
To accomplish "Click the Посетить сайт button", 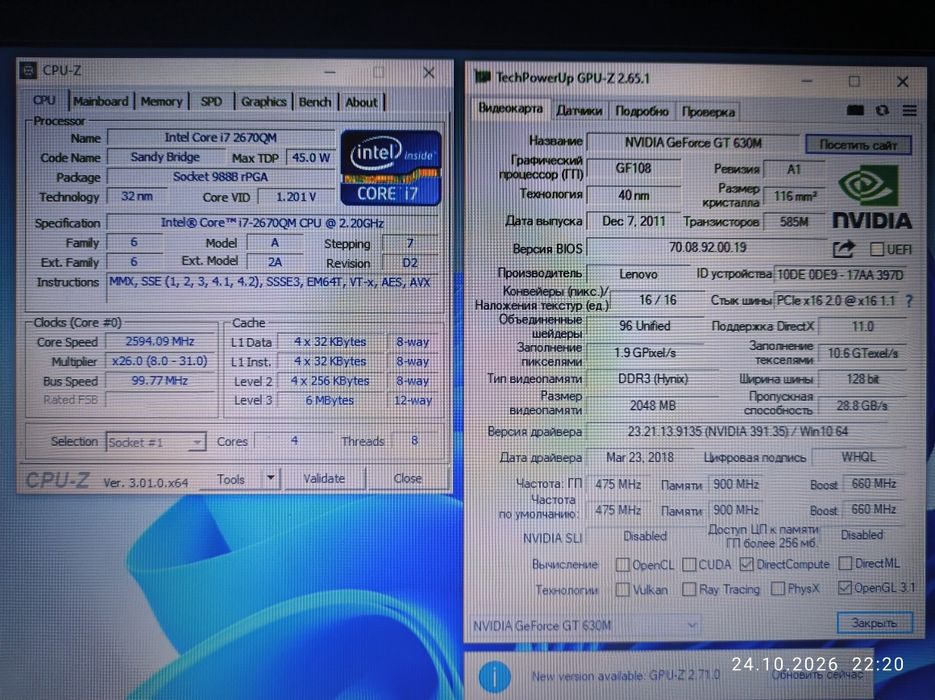I will [x=858, y=145].
